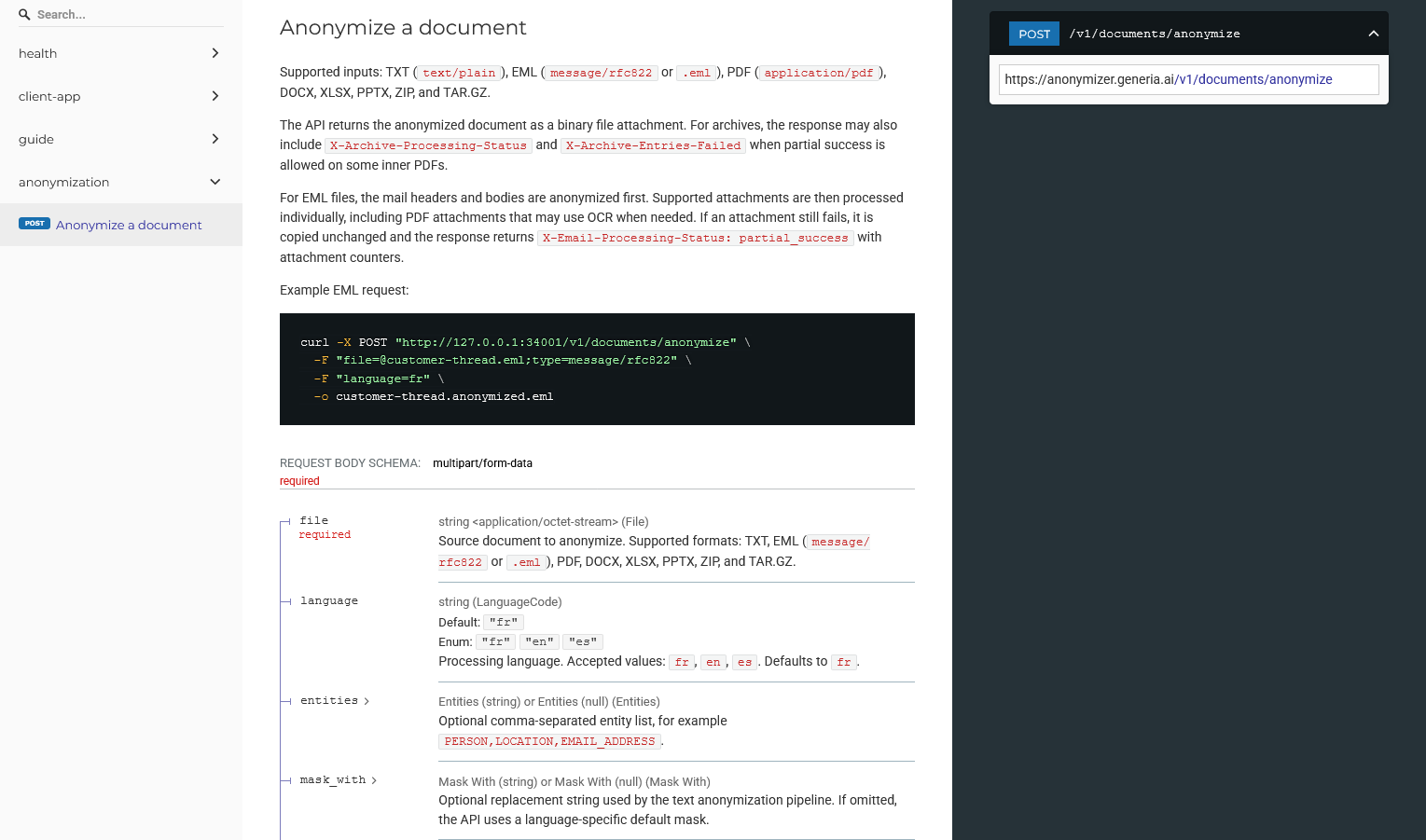Click the blue POST button in endpoint panel

[1034, 34]
